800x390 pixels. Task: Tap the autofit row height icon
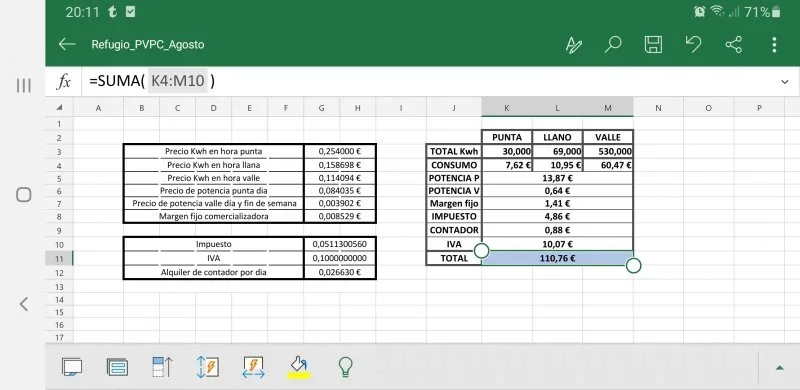pyautogui.click(x=208, y=367)
